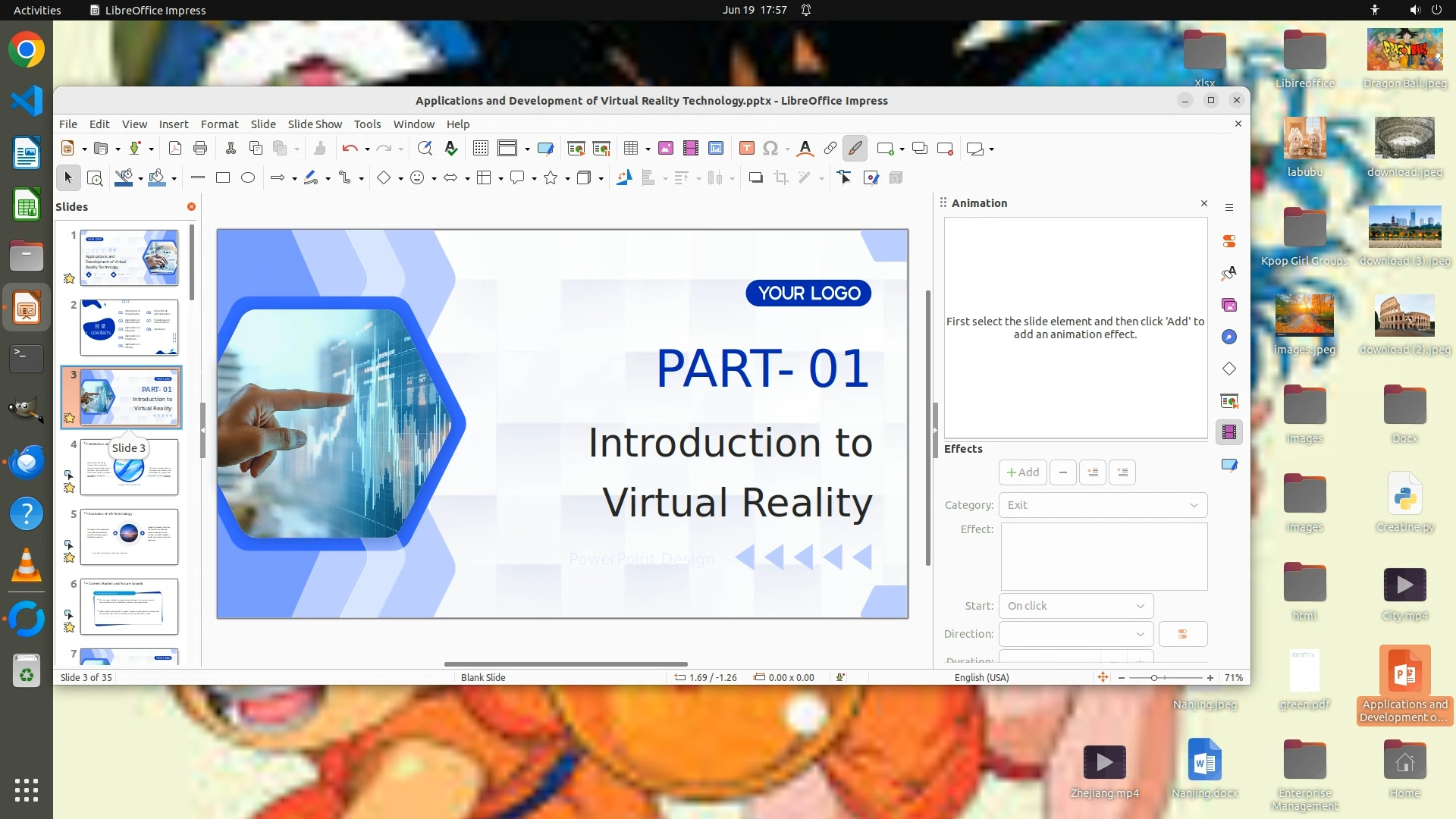Image resolution: width=1456 pixels, height=819 pixels.
Task: Toggle shadow on selected object
Action: pyautogui.click(x=755, y=177)
